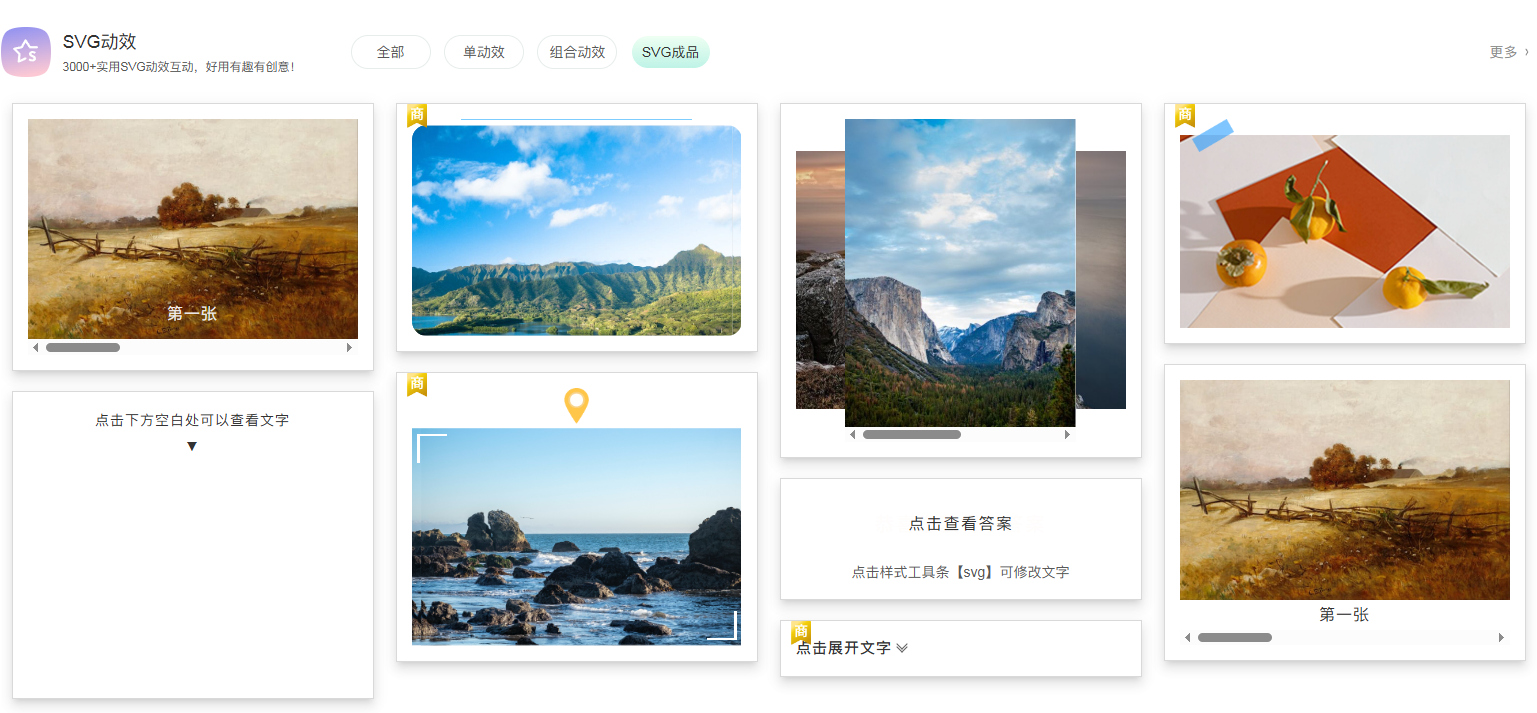Click the left scroll arrow under the Yosemite carousel
Viewport: 1537px width, 713px height.
(x=852, y=435)
